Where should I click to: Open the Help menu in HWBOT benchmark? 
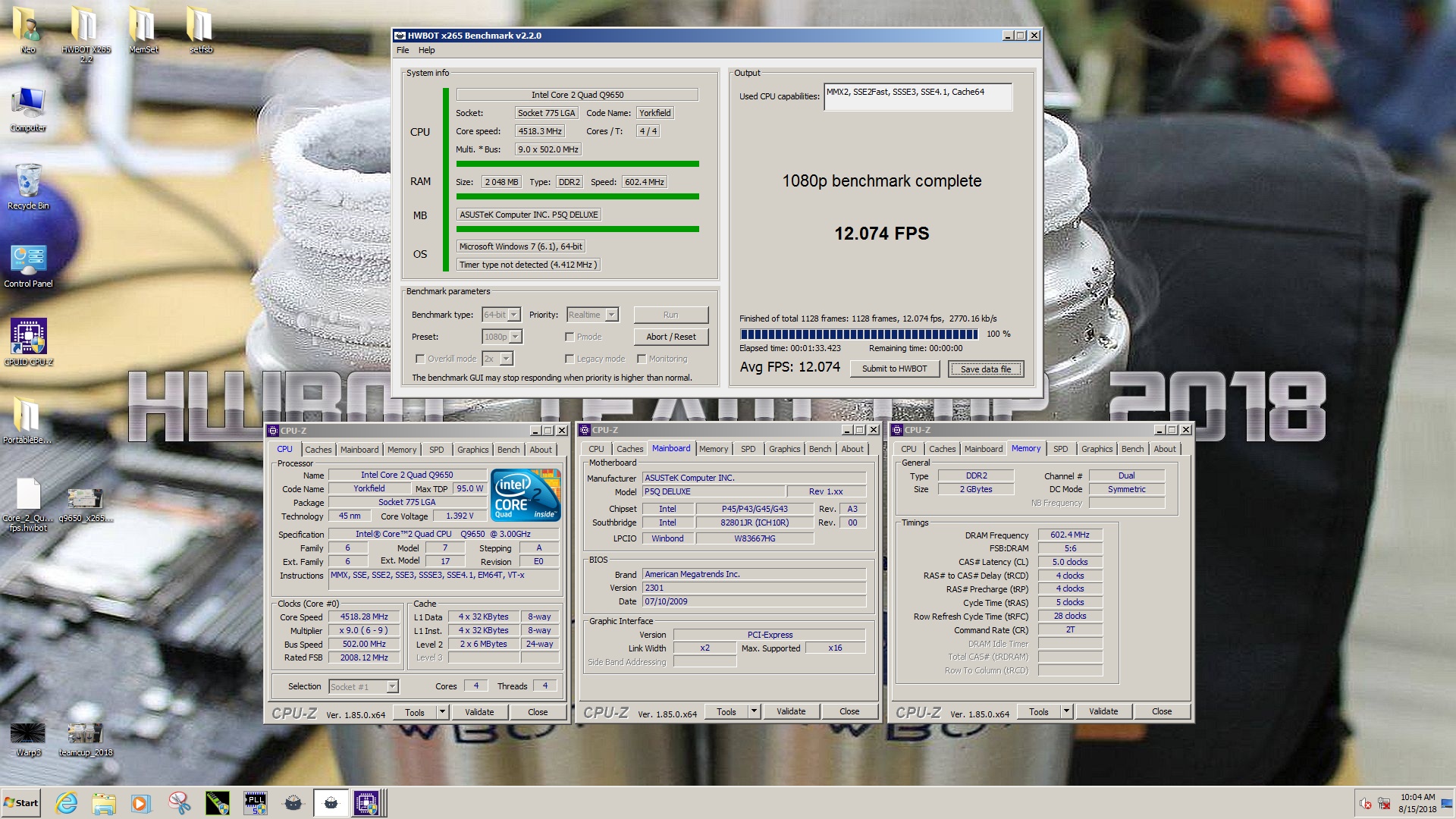[427, 50]
